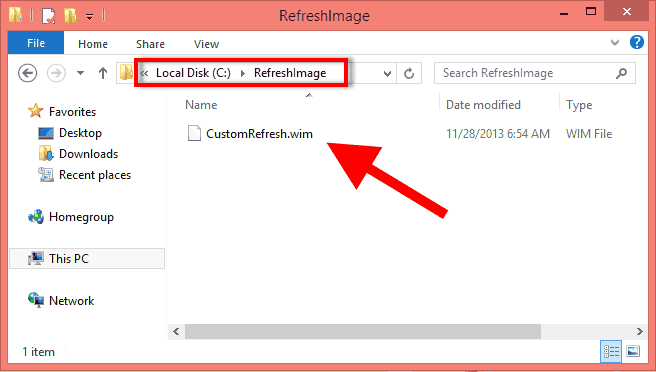
Task: Click the horizontal scrollbar thumb
Action: [x=363, y=331]
